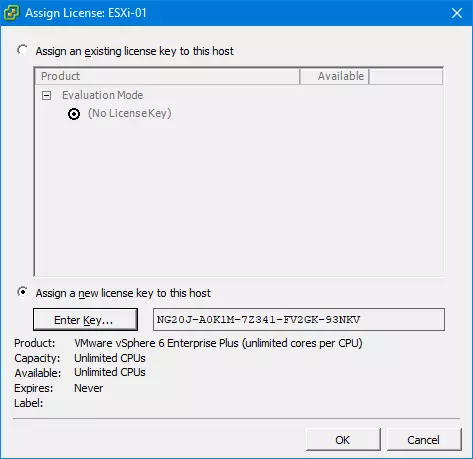Screen dimensions: 473x459
Task: Choose the (No License Key) radio option
Action: click(74, 114)
